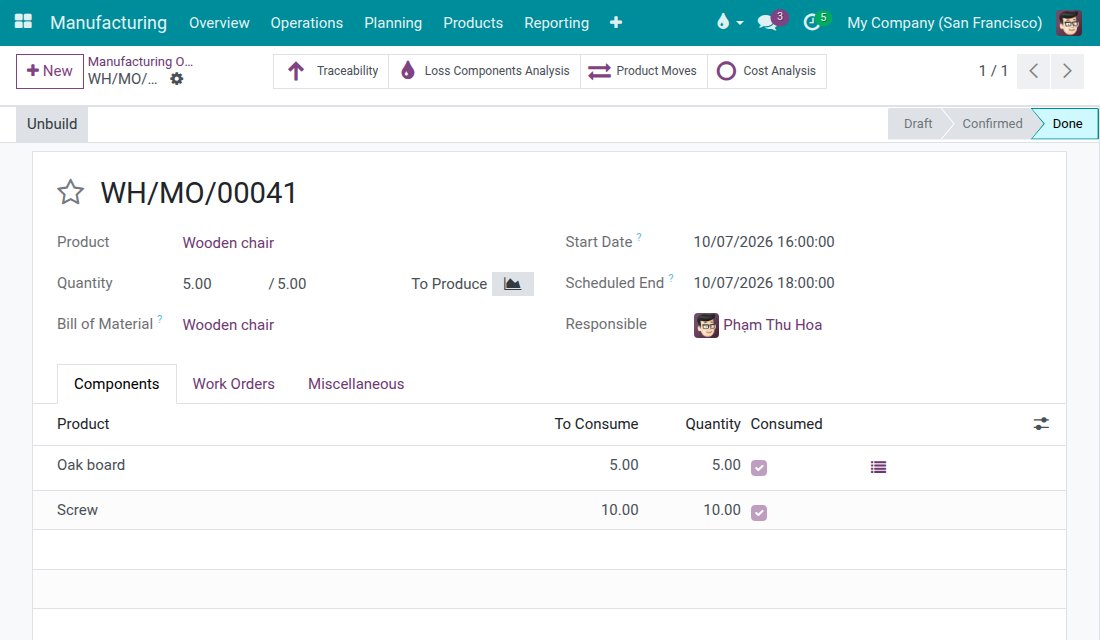
Task: Open Cost Analysis report
Action: pyautogui.click(x=767, y=71)
